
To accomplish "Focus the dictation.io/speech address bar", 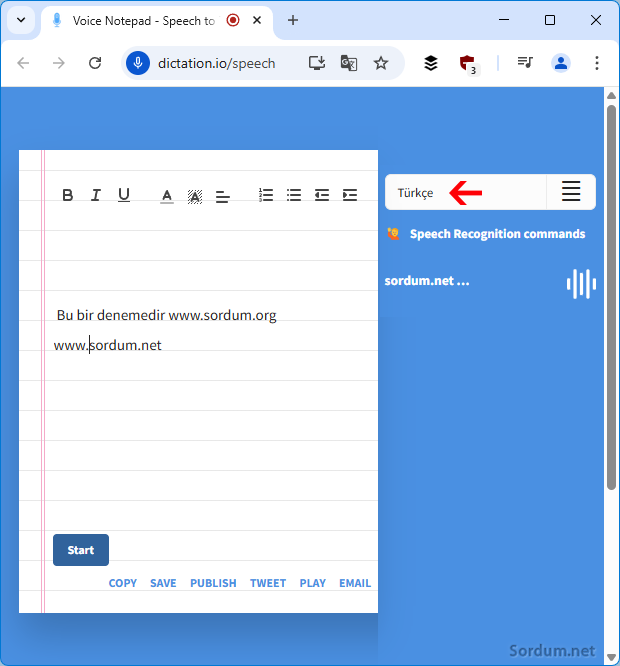I will click(x=217, y=63).
